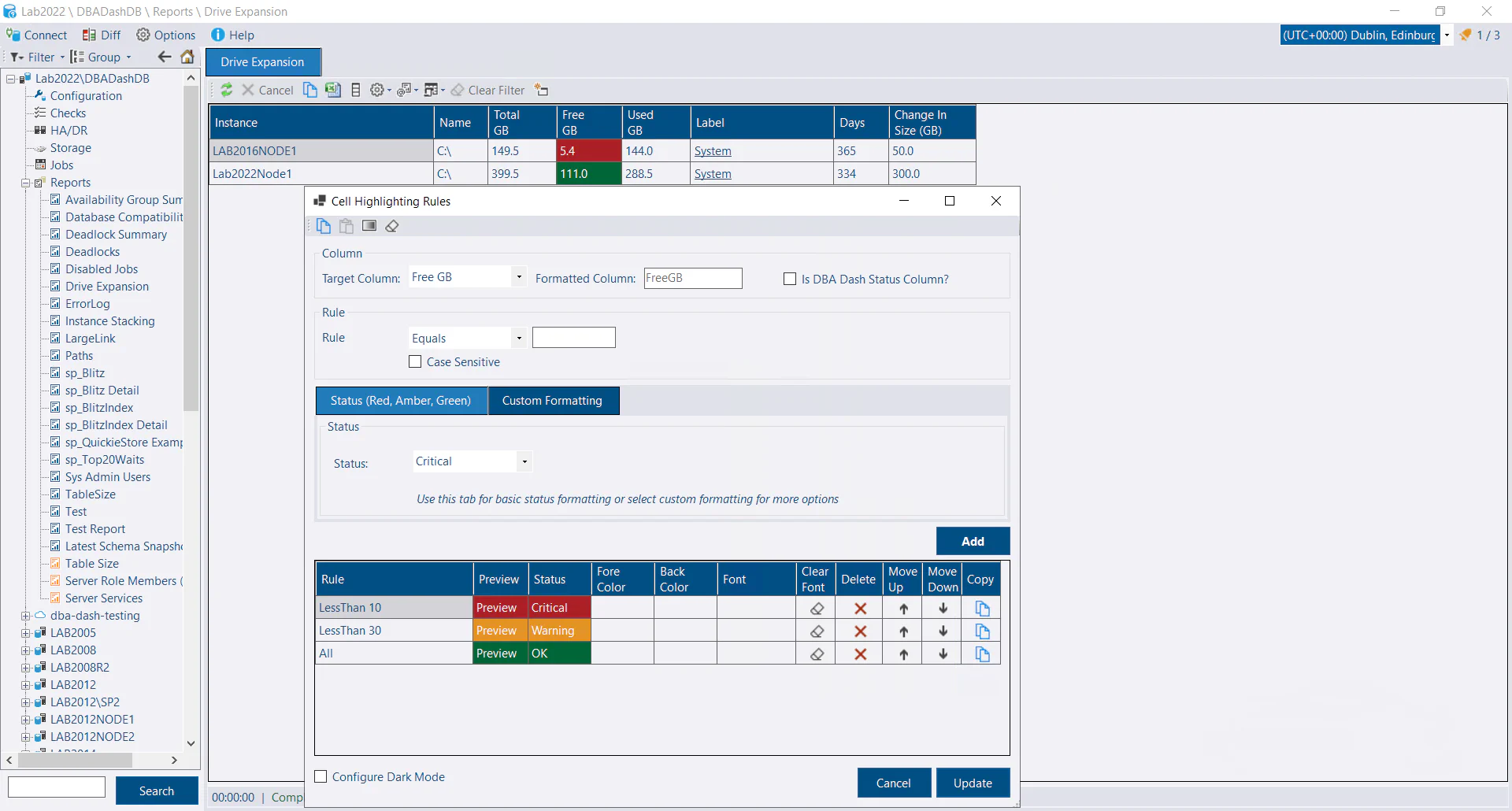Collapse the Lab2022\DBADashDB root node
This screenshot has height=811, width=1512.
click(x=10, y=79)
